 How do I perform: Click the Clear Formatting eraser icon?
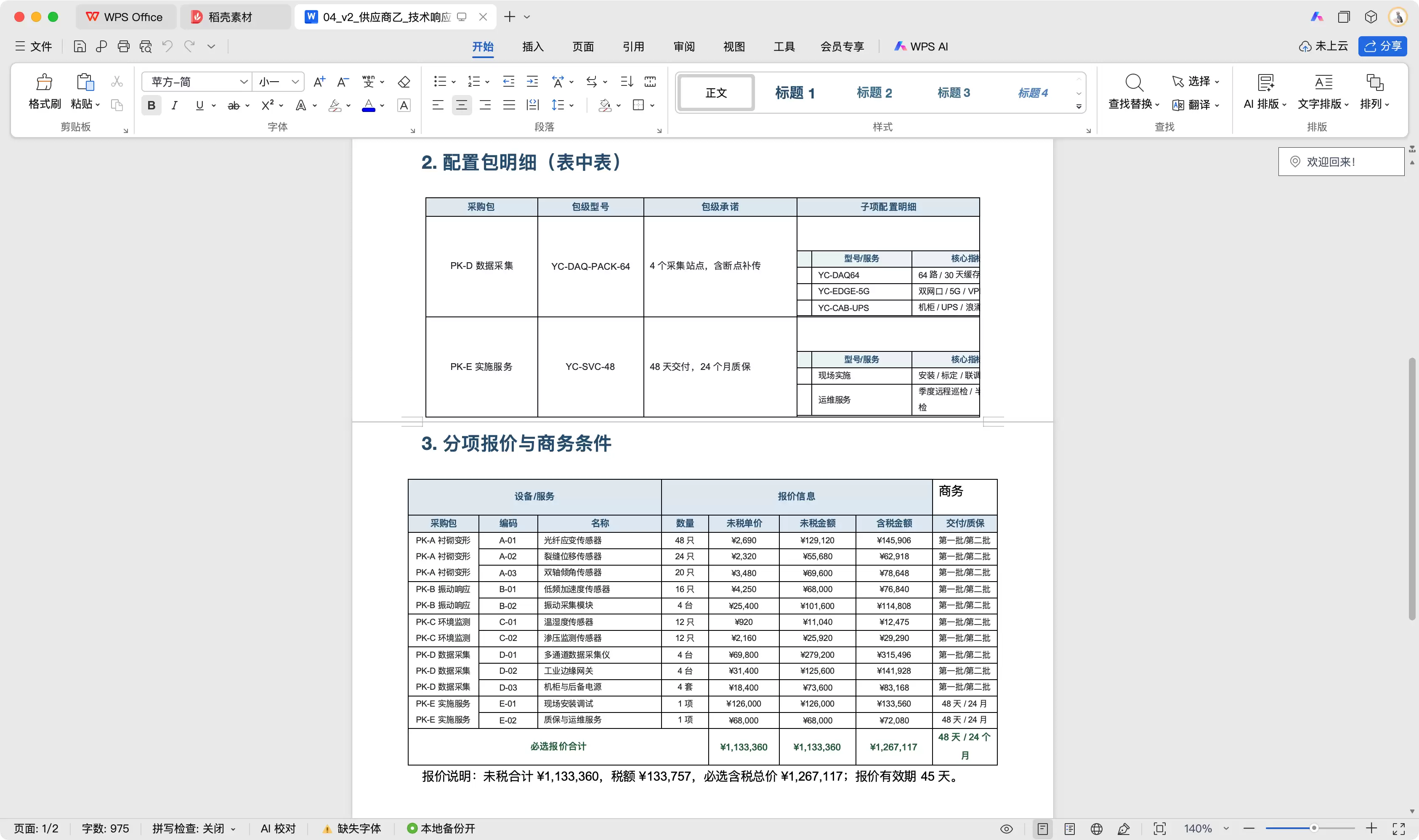404,82
